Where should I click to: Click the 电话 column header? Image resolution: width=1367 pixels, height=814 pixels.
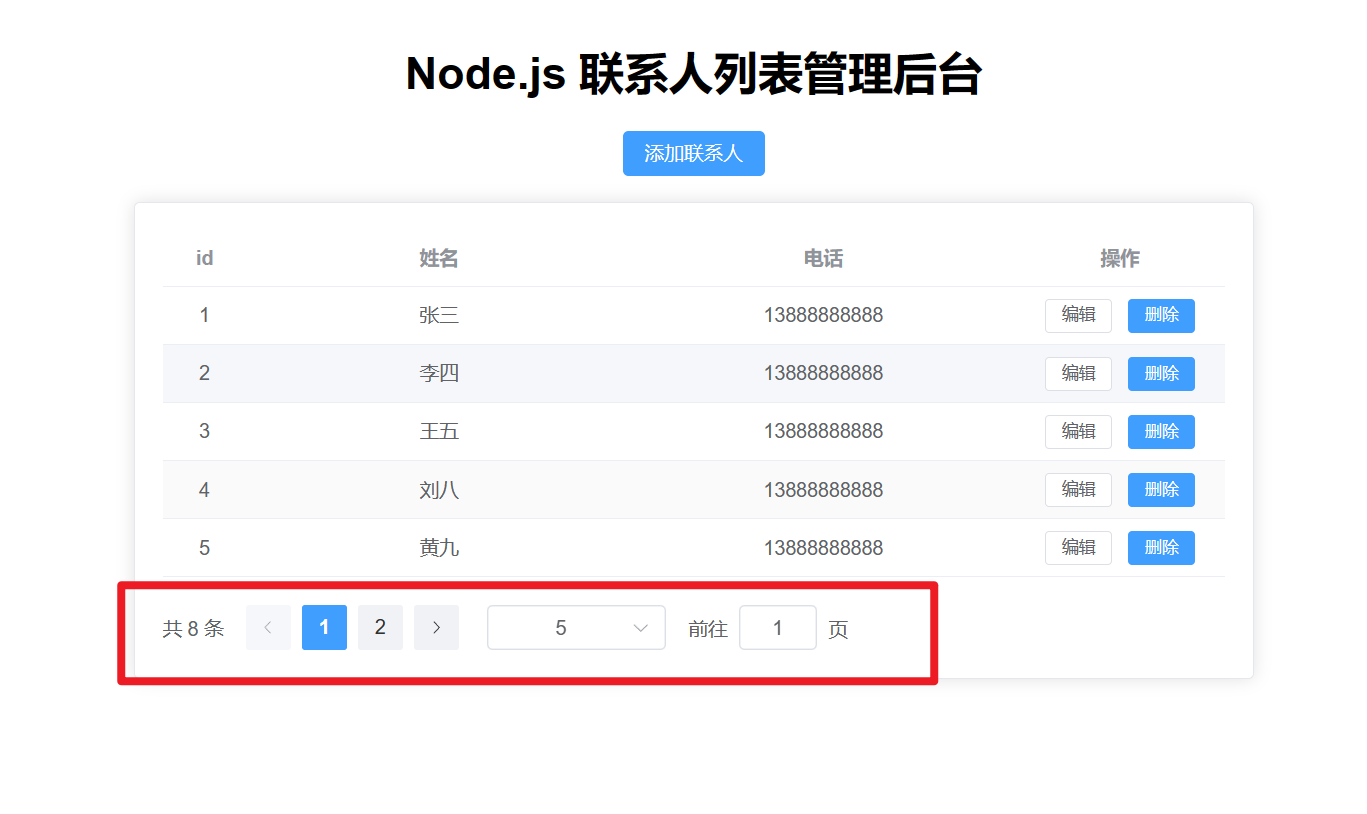click(823, 258)
